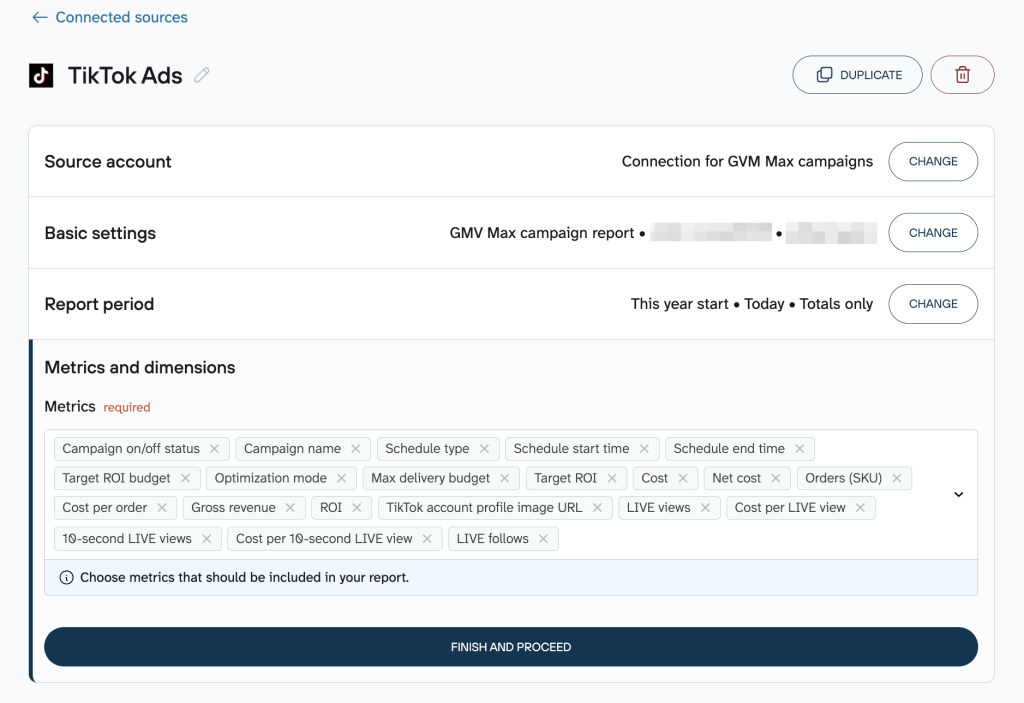Remove the Cost metric tag

pyautogui.click(x=682, y=478)
